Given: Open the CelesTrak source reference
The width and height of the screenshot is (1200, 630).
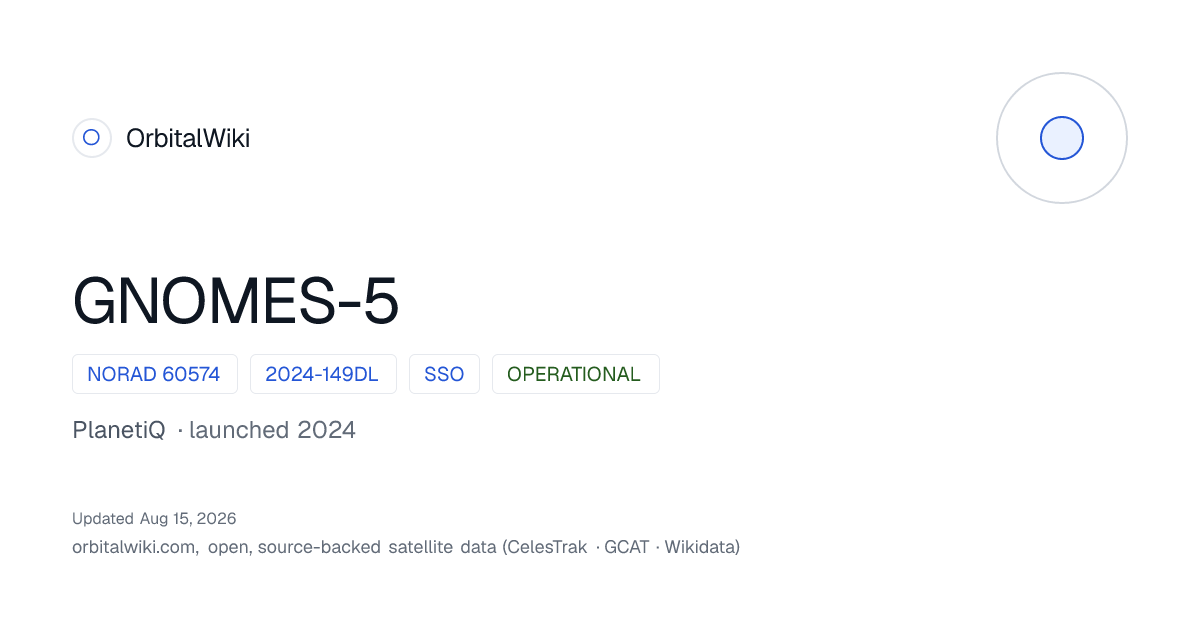Looking at the screenshot, I should point(548,547).
